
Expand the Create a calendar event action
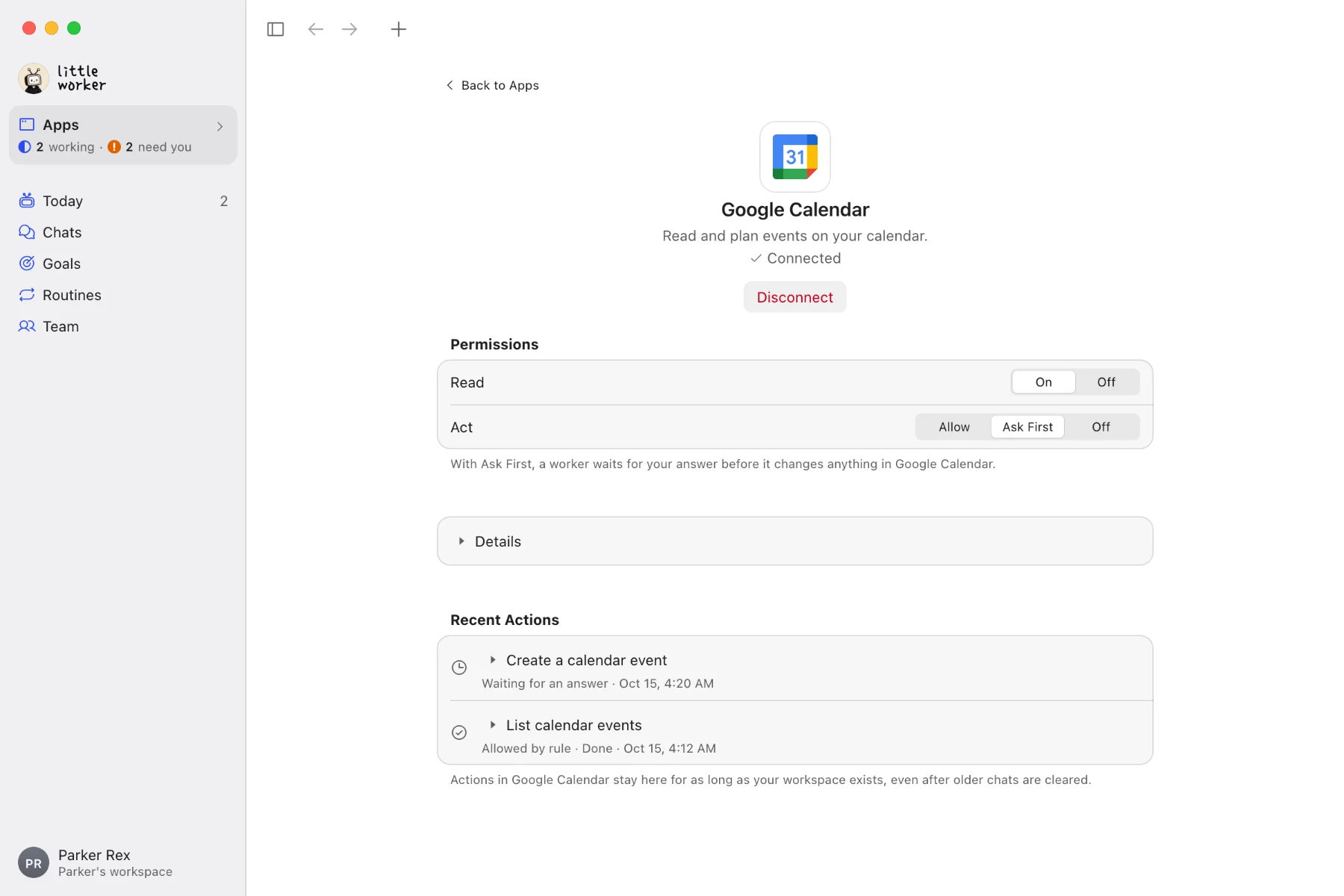[x=493, y=660]
